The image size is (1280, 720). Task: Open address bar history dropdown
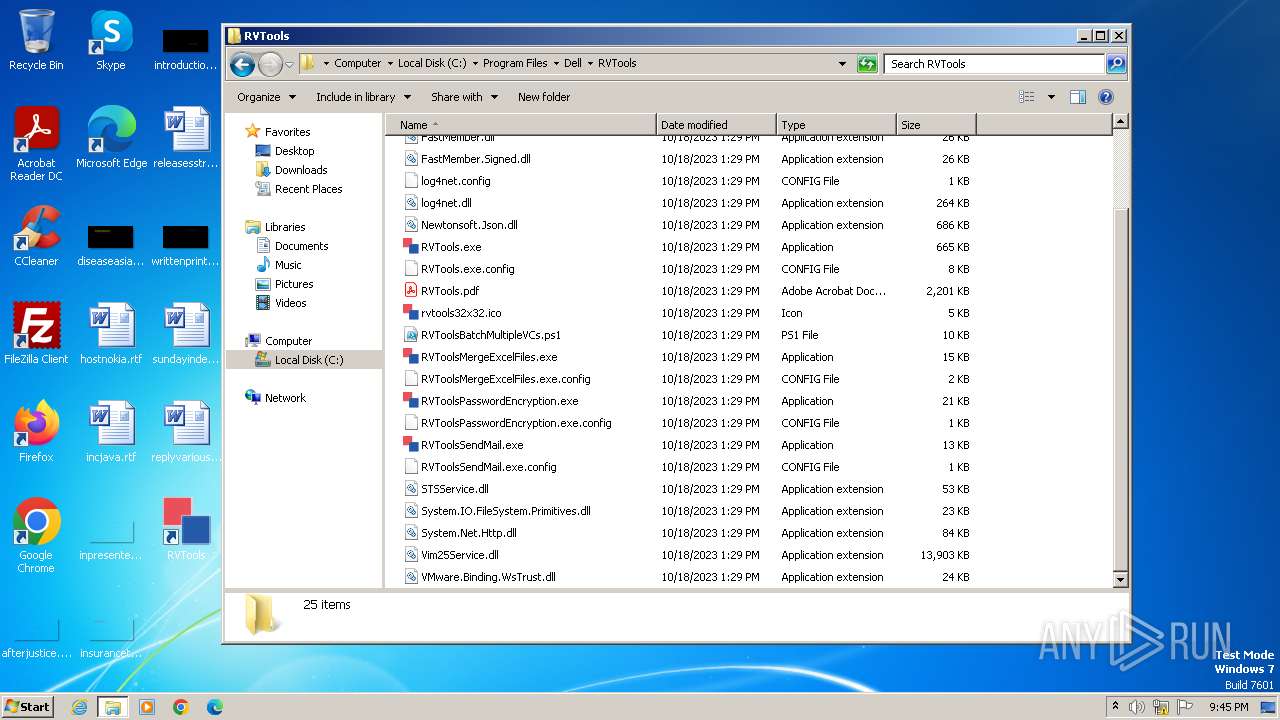[843, 64]
